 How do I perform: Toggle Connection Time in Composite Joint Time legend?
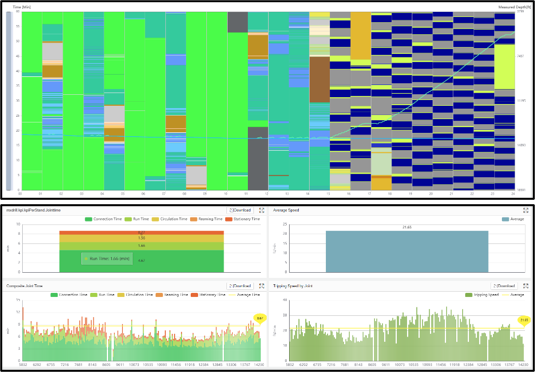[x=68, y=295]
